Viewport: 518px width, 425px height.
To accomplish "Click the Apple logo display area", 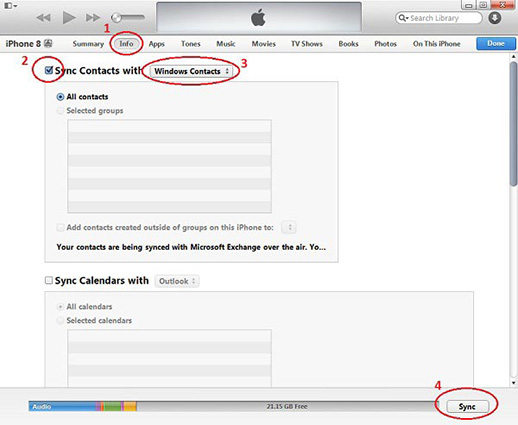I will coord(259,17).
